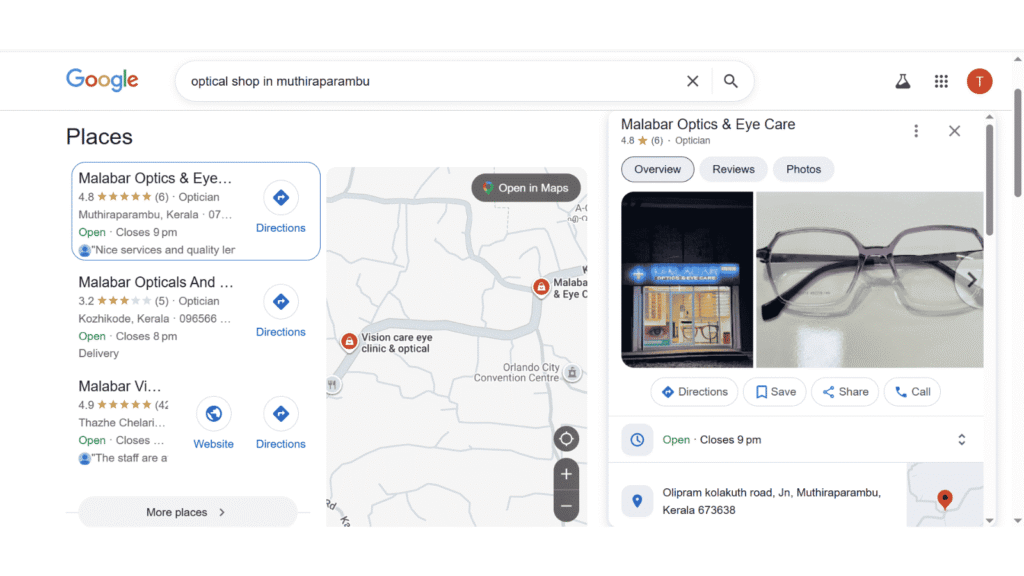Click the Google logo

pyautogui.click(x=102, y=80)
